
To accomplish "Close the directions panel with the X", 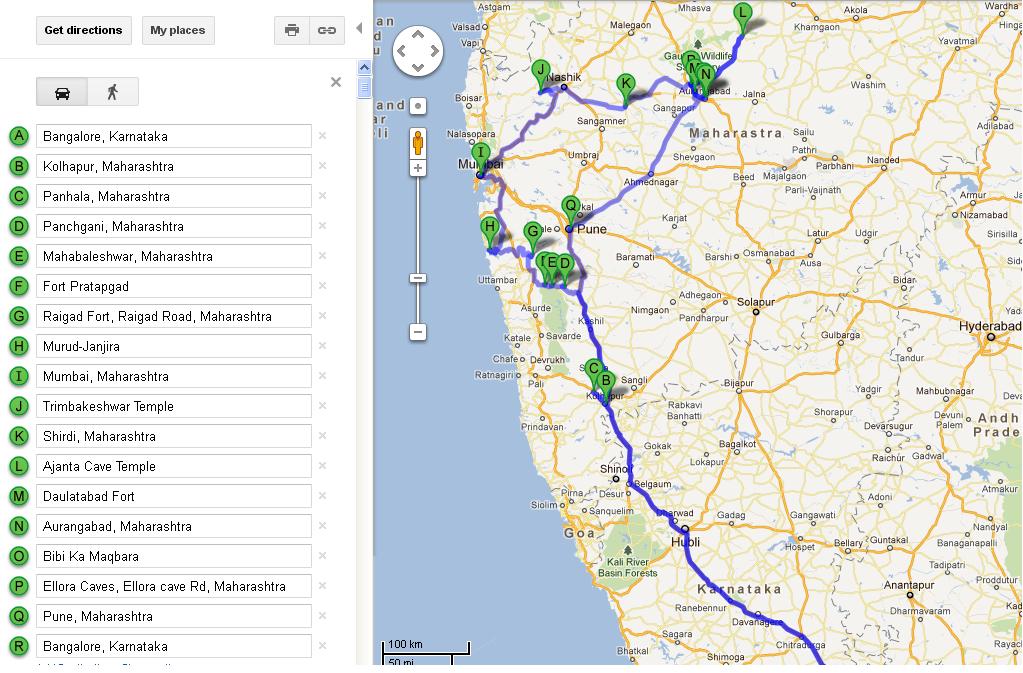I will click(x=336, y=82).
